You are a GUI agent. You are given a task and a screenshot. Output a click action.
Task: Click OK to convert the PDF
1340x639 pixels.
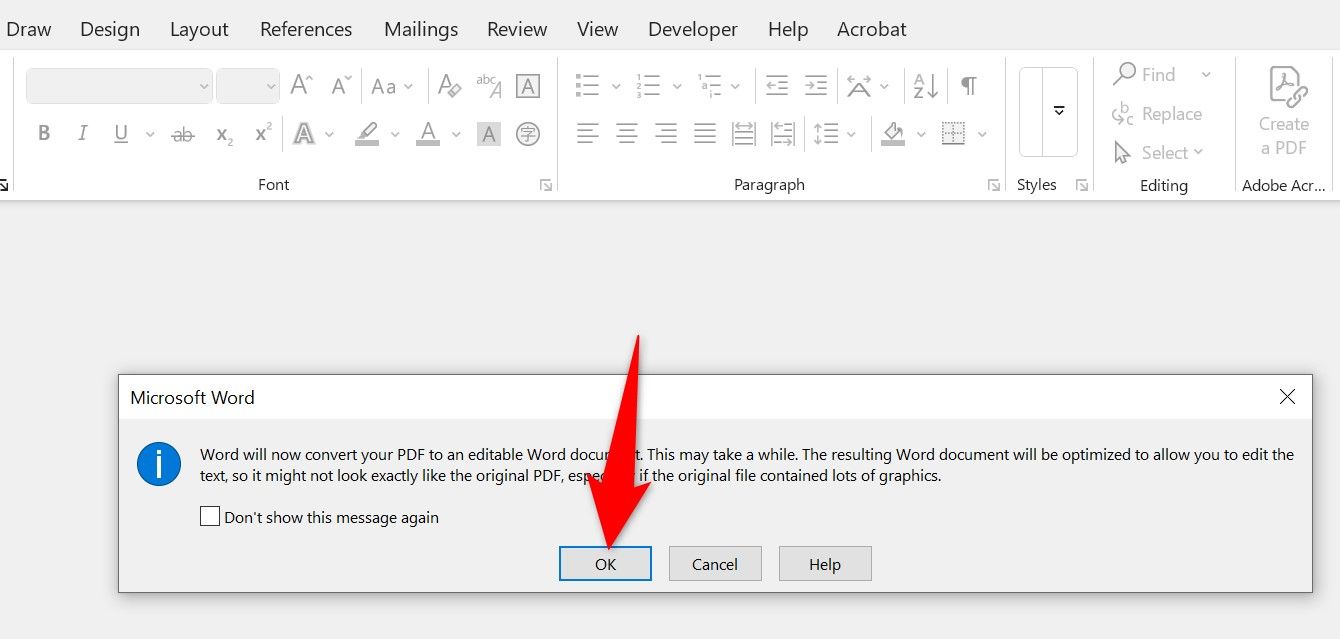pyautogui.click(x=604, y=563)
